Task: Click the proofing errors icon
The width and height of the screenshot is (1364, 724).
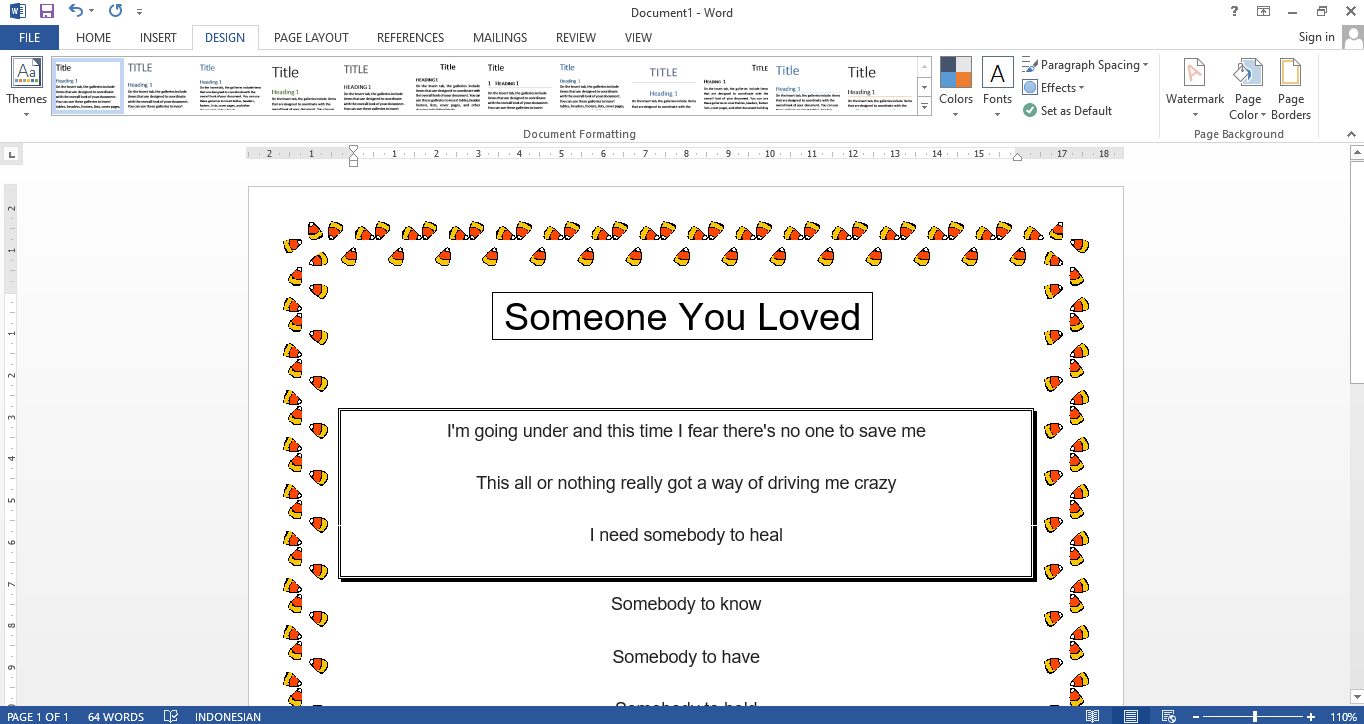Action: (171, 716)
